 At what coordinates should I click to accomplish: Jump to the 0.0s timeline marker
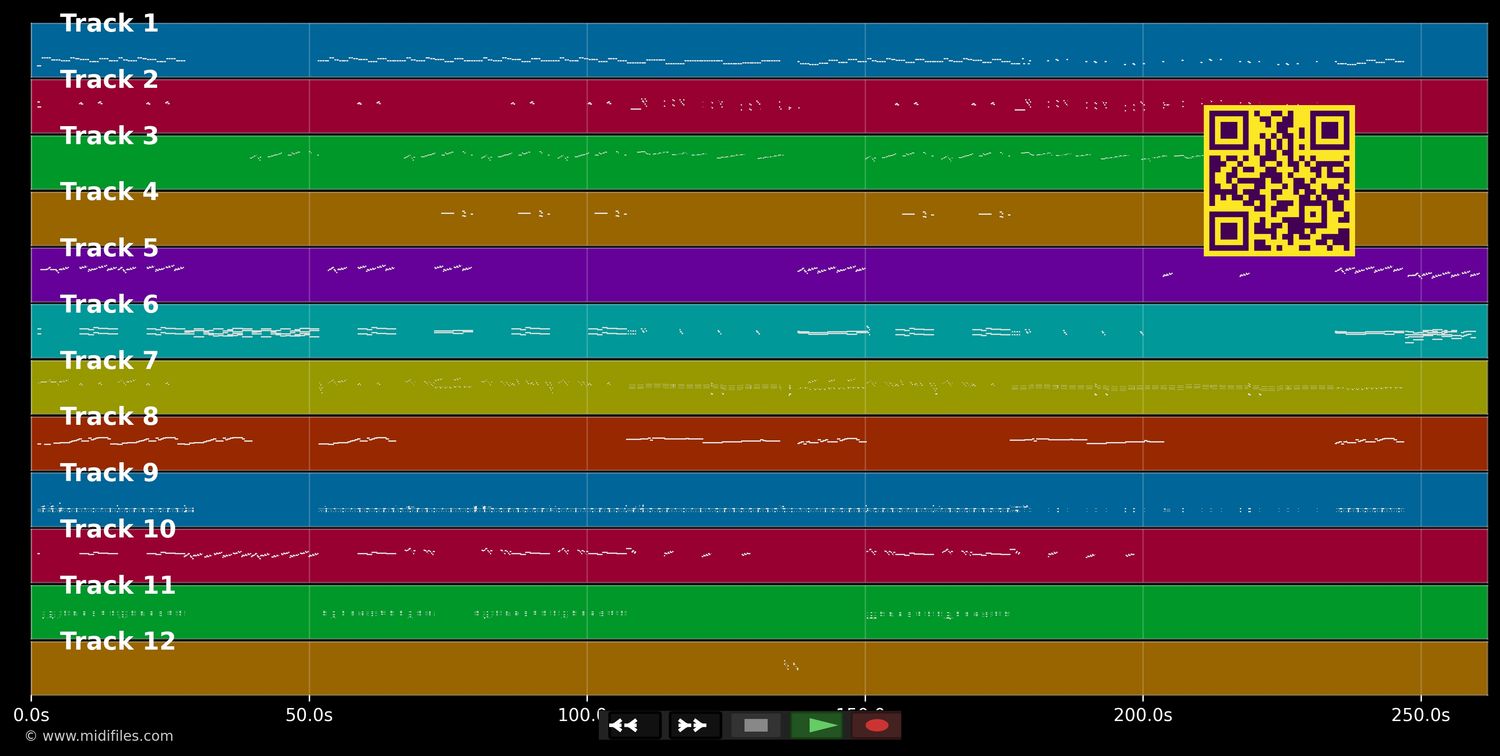(x=31, y=715)
